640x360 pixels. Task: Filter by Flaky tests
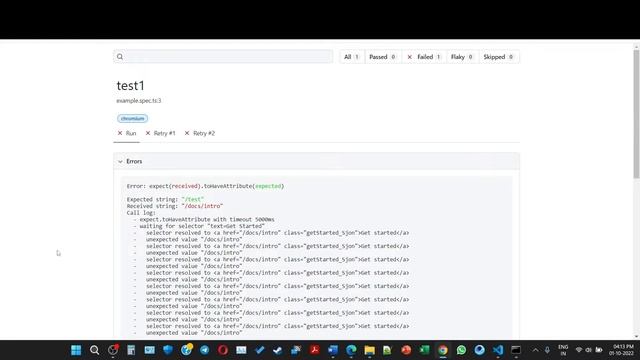pos(462,57)
